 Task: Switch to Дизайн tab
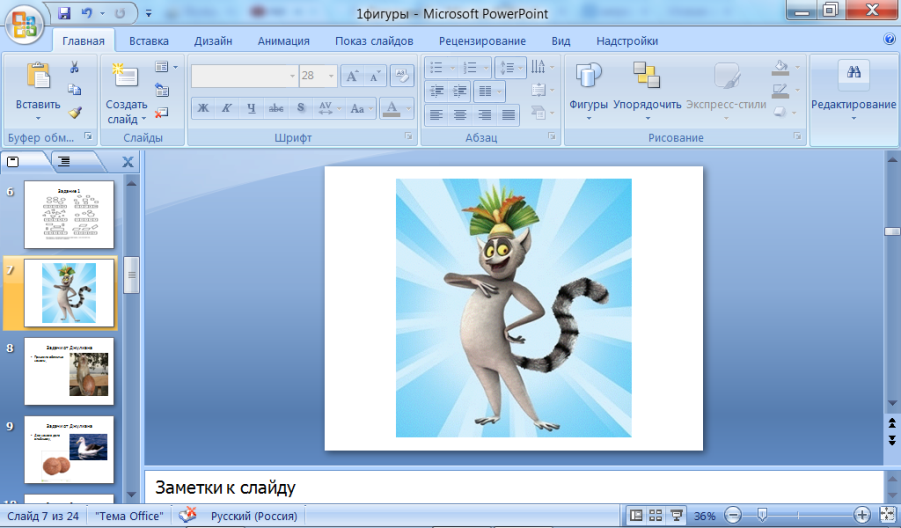[x=213, y=41]
